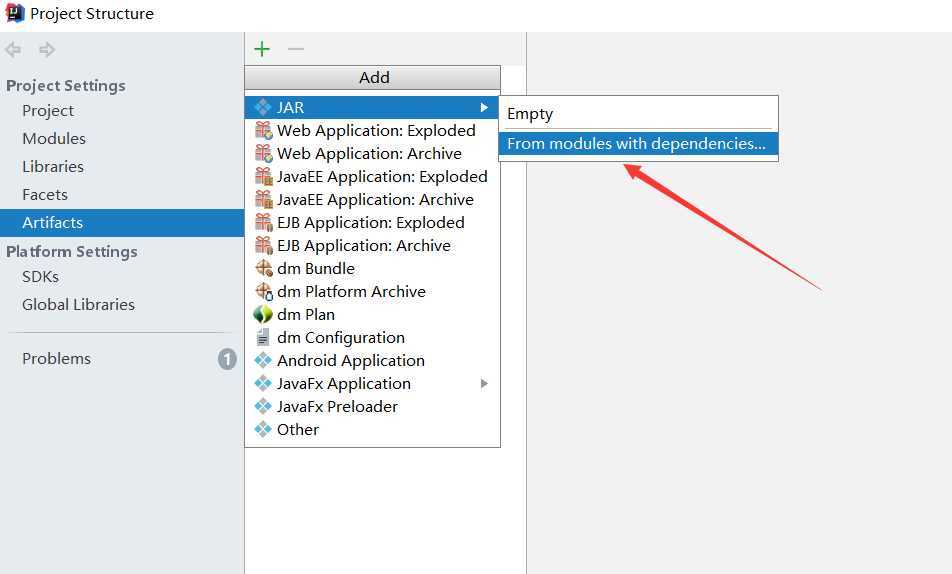
Task: Select EJB Application: Archive entry
Action: 372,246
